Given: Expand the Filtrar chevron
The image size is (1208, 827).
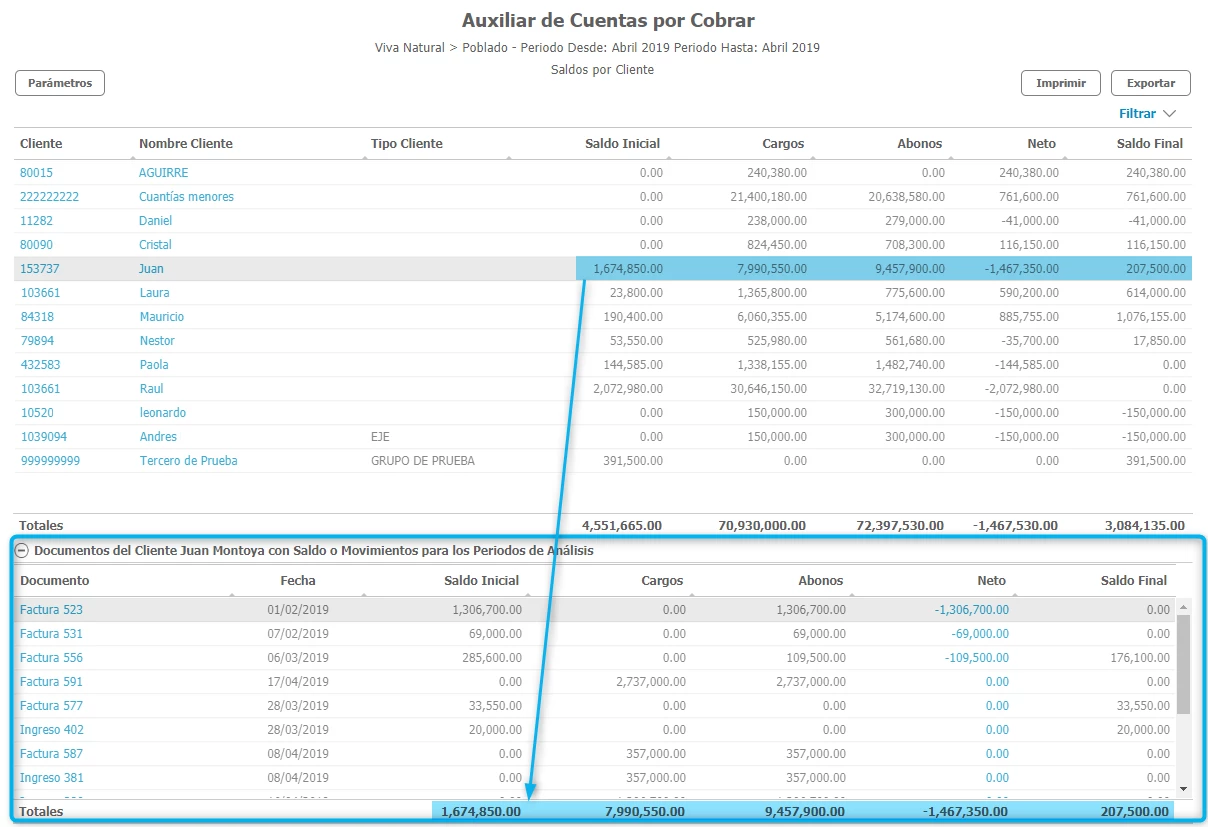Looking at the screenshot, I should [1170, 114].
